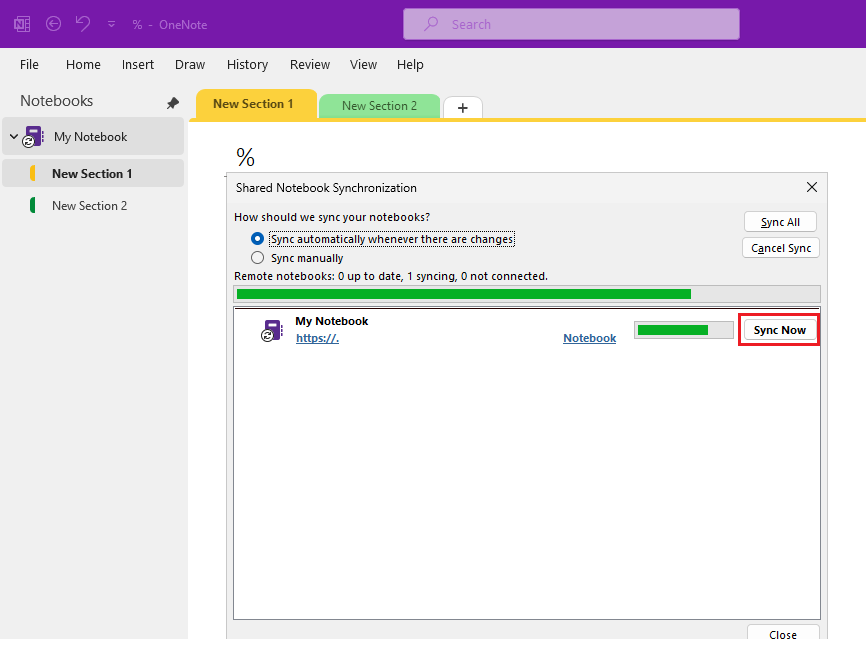Switch to New Section 1 tab

254,104
